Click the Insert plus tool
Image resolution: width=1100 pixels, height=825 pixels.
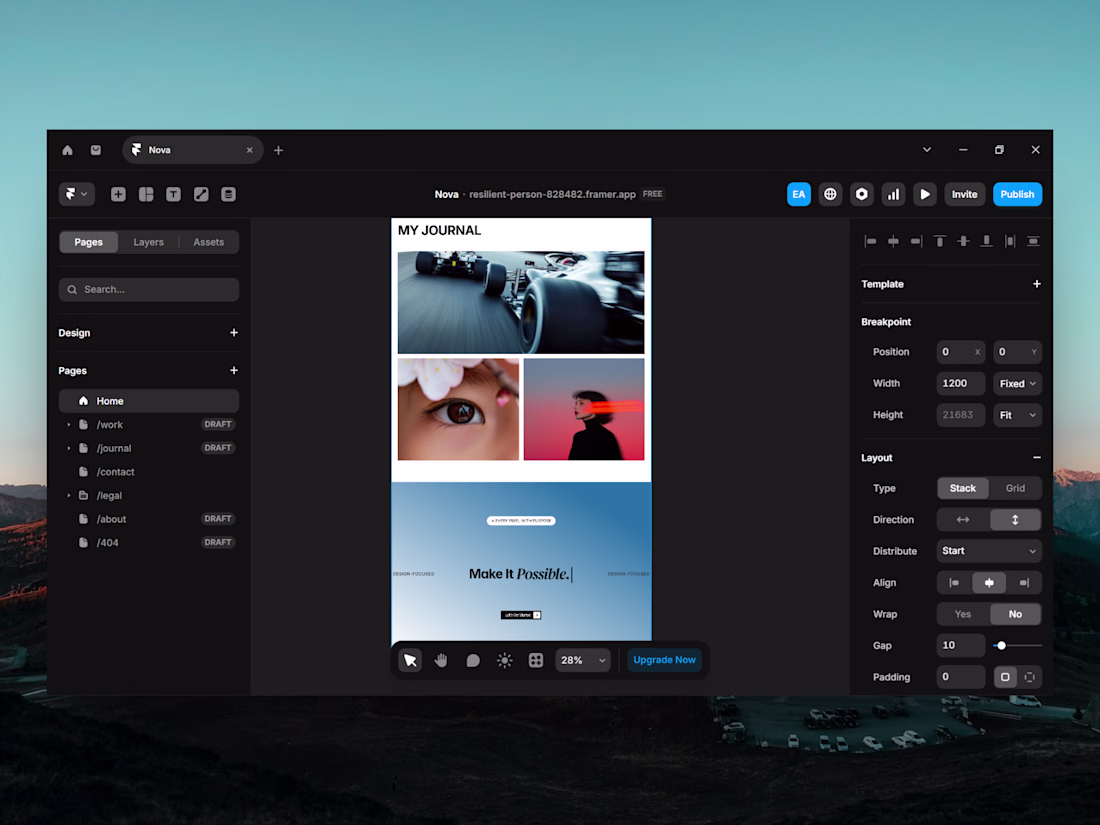[119, 194]
